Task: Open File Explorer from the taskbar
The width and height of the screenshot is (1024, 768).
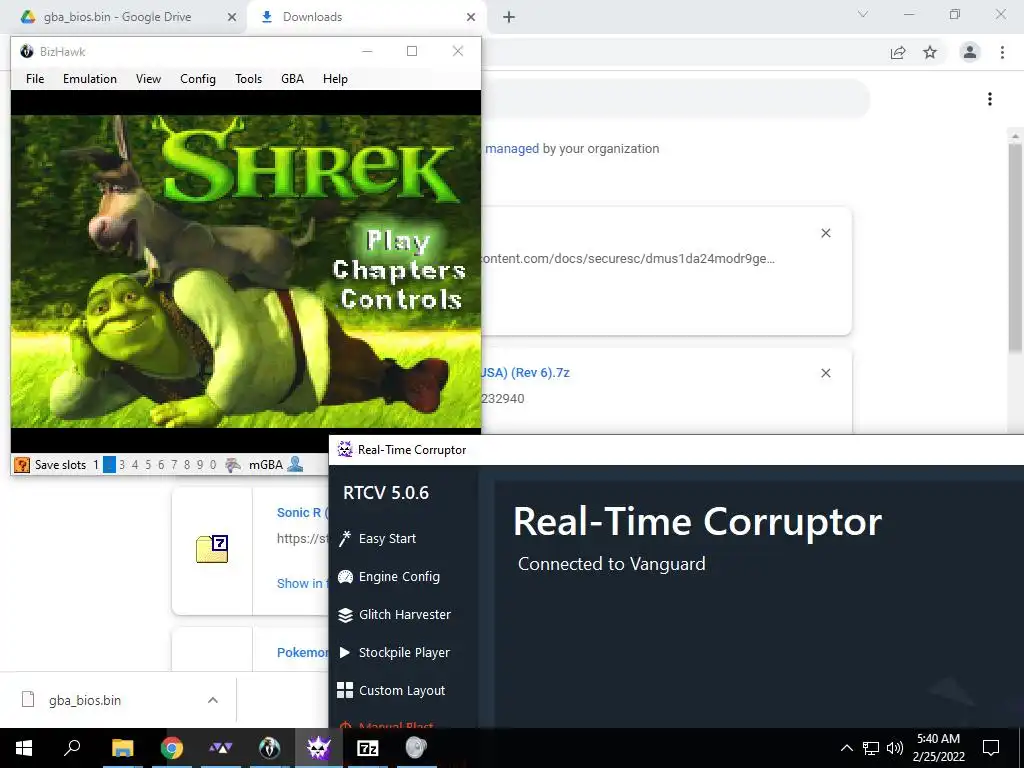Action: coord(122,748)
